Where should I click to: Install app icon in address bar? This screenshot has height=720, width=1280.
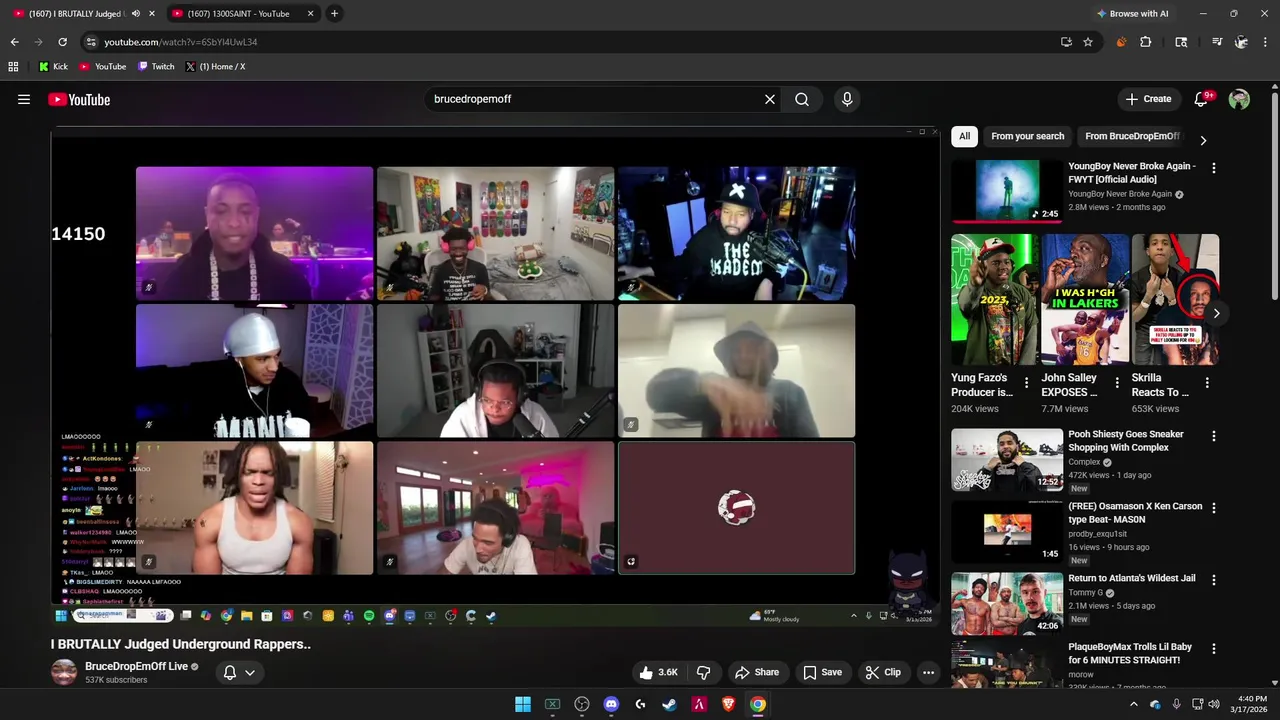1066,42
